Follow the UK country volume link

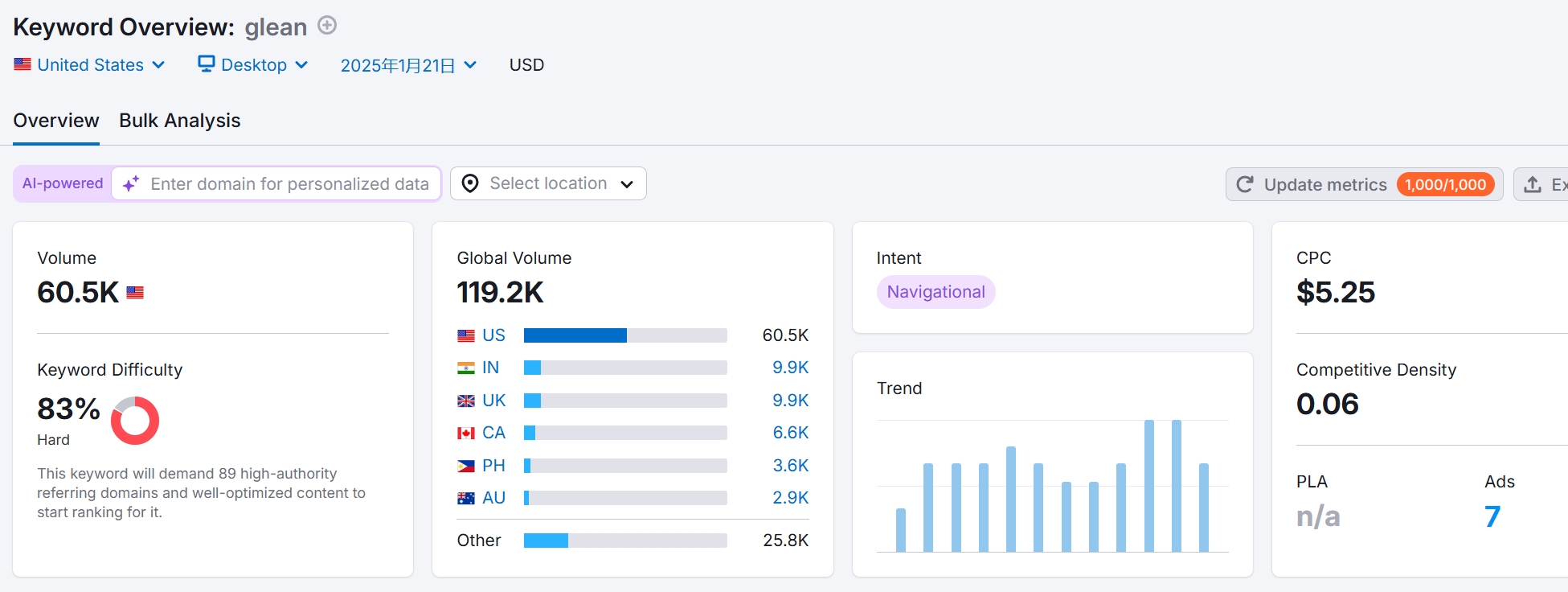point(493,401)
